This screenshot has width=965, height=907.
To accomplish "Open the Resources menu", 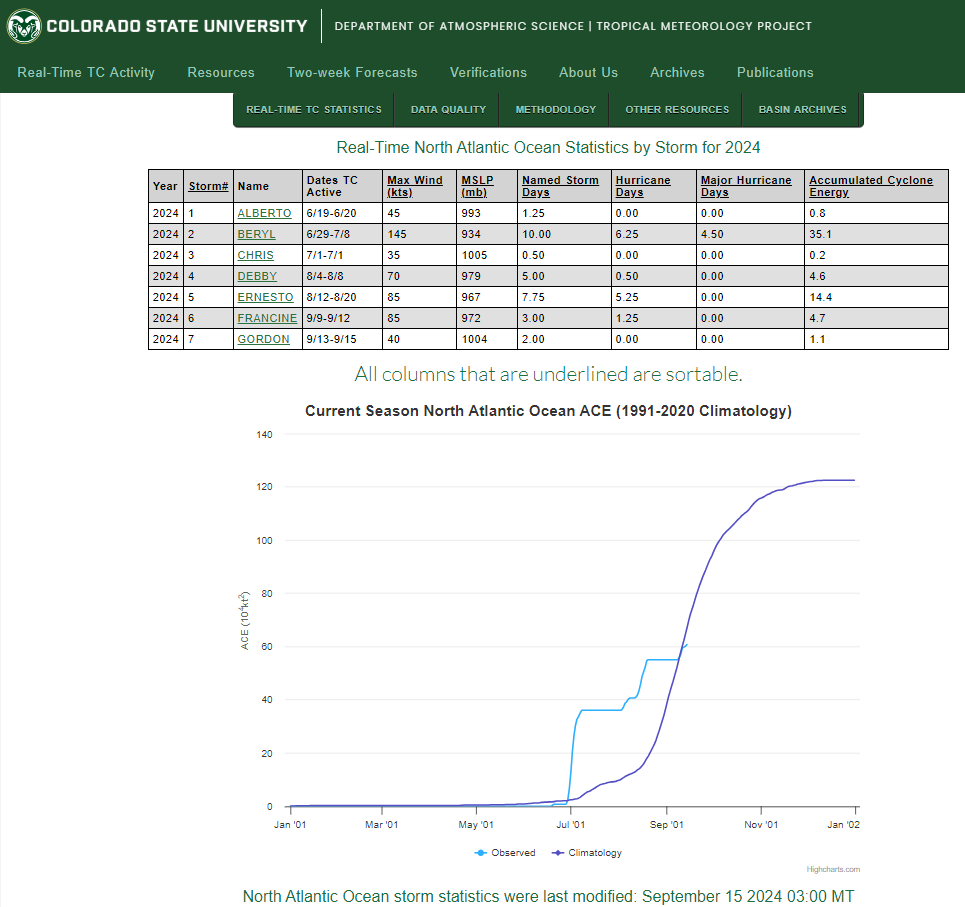I will point(221,73).
